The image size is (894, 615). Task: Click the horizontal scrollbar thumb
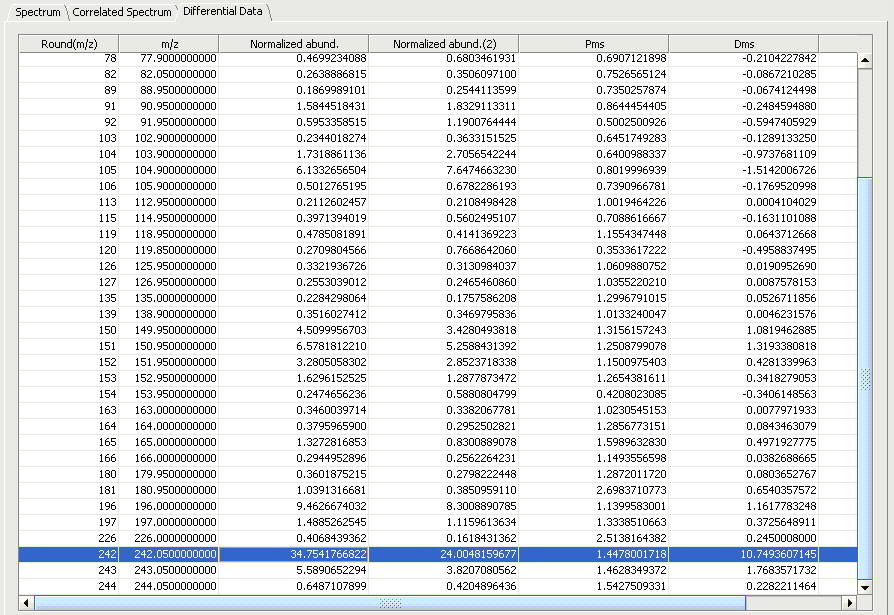click(x=390, y=603)
